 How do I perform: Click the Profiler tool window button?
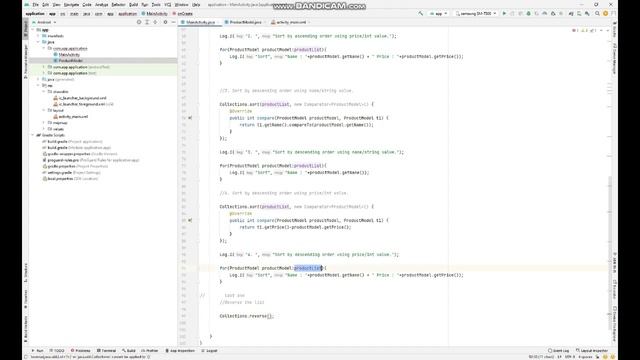tap(150, 351)
